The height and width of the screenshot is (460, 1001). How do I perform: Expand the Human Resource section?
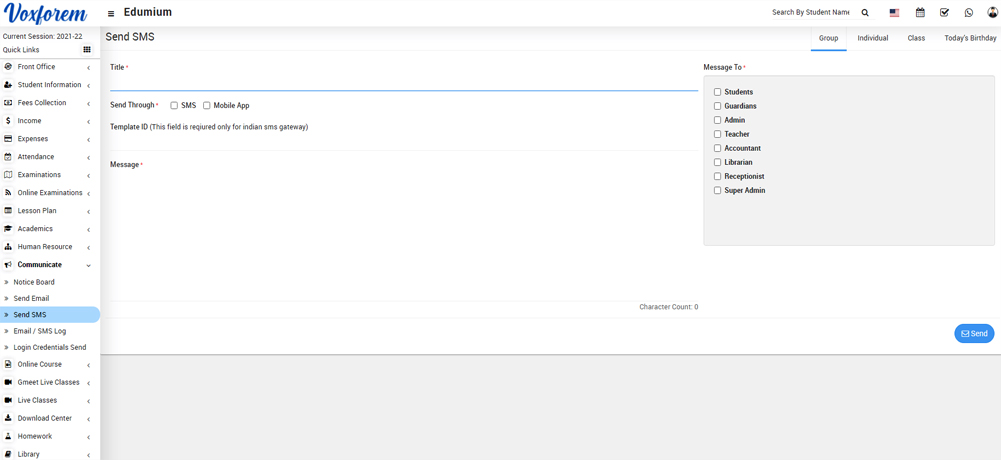(x=45, y=247)
